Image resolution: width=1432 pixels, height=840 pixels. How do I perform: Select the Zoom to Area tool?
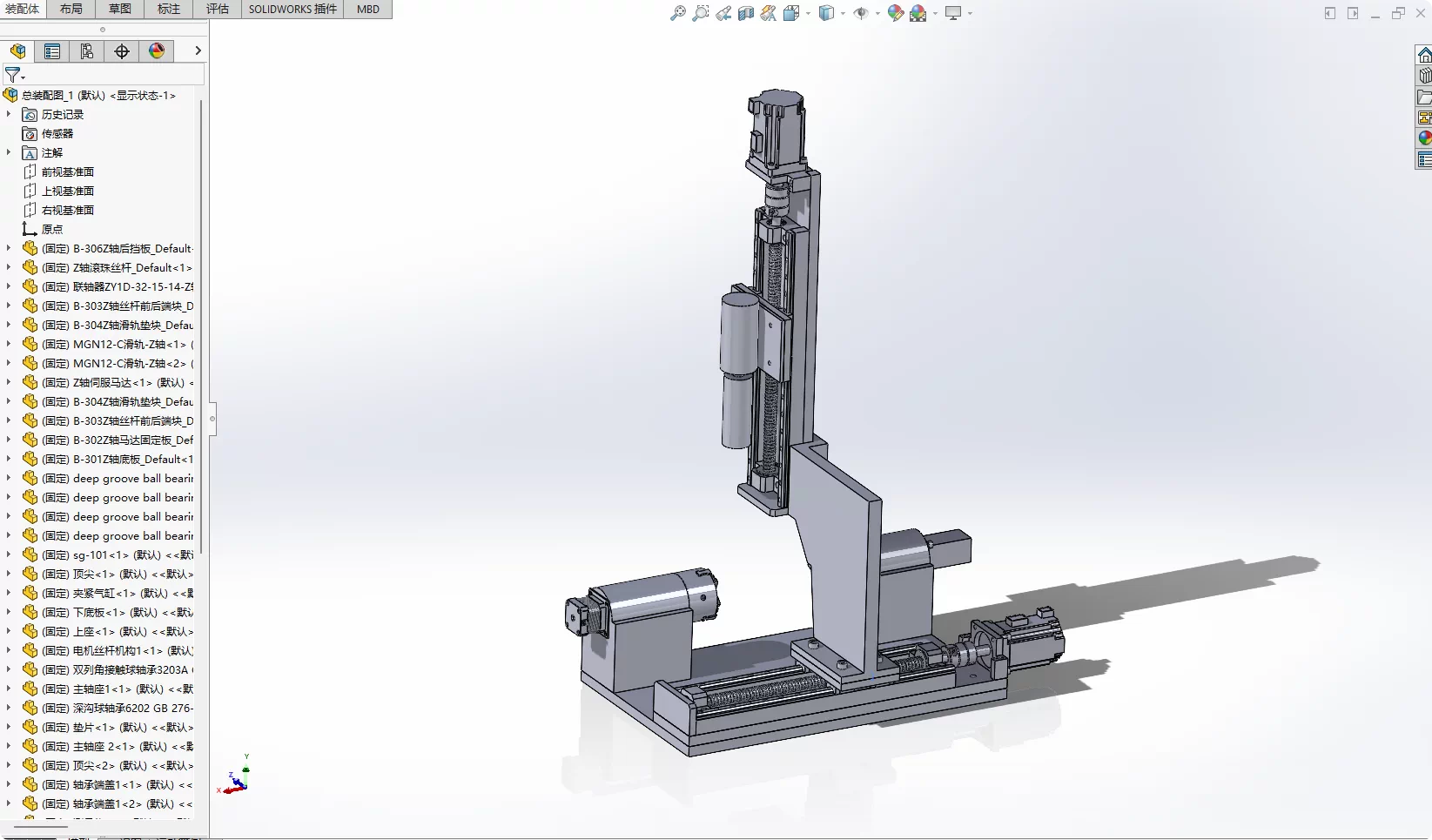pos(701,13)
